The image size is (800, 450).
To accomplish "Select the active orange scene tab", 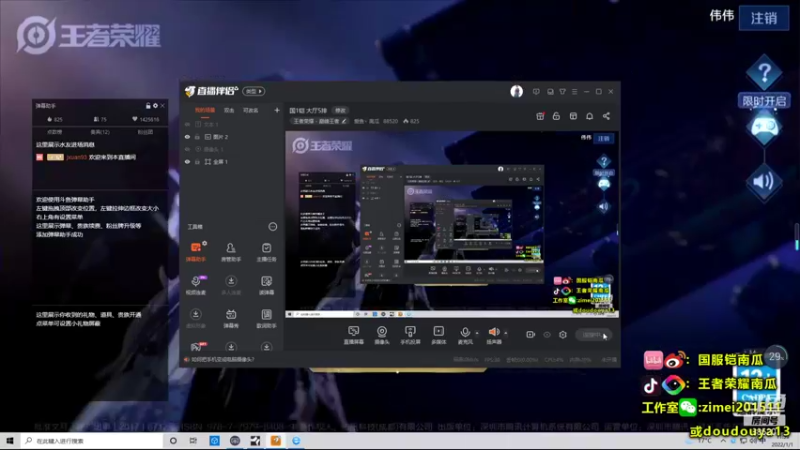I will click(205, 110).
